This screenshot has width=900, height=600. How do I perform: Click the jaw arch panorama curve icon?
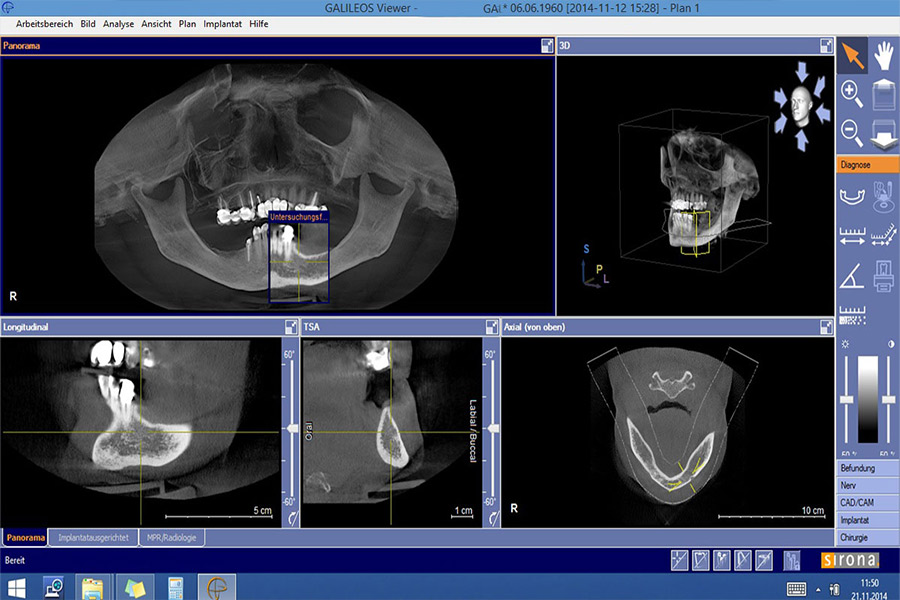852,196
